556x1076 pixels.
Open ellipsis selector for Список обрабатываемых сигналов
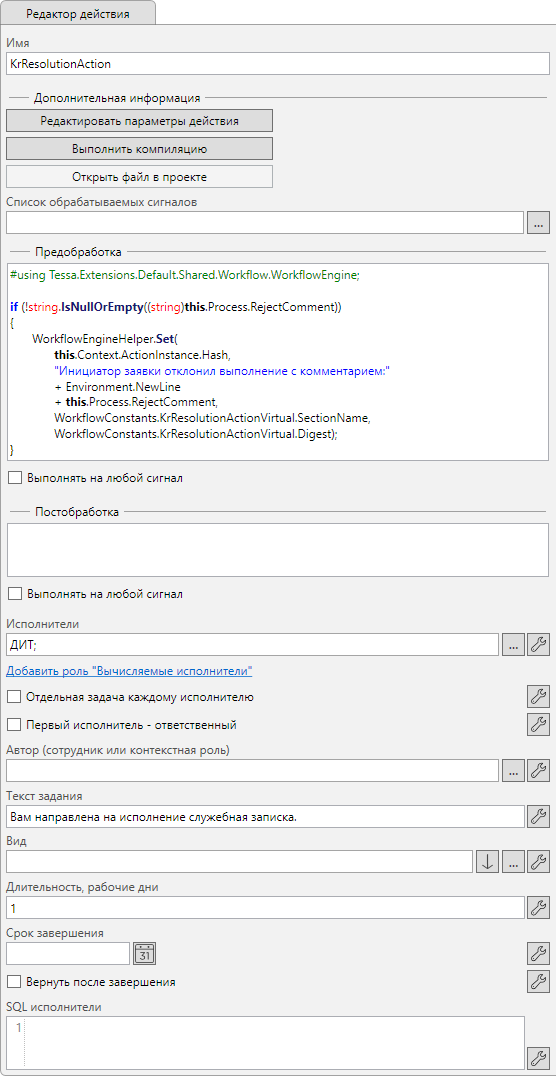coord(538,222)
